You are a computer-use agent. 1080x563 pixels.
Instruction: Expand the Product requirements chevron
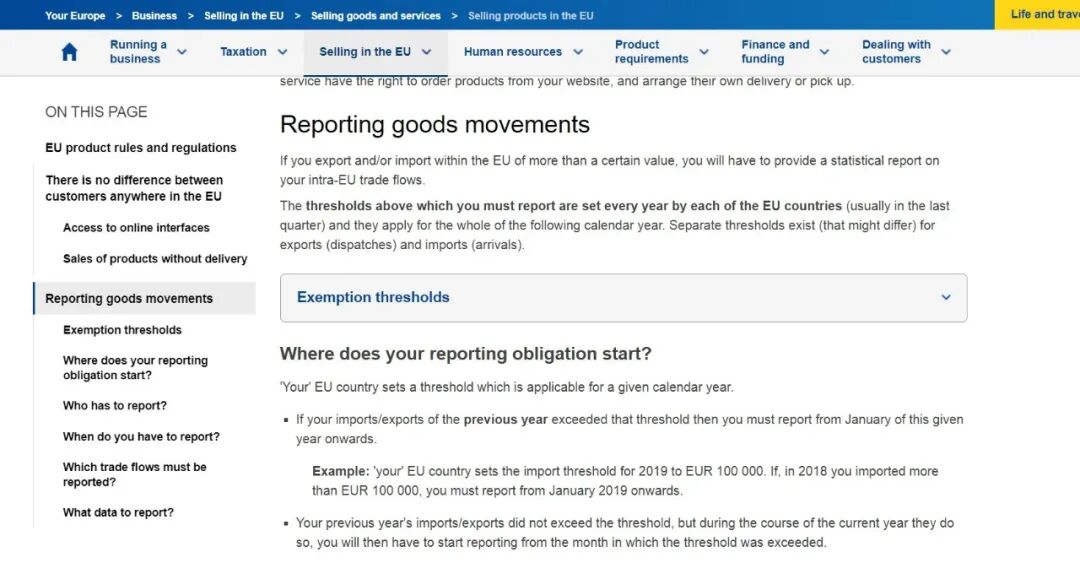704,52
